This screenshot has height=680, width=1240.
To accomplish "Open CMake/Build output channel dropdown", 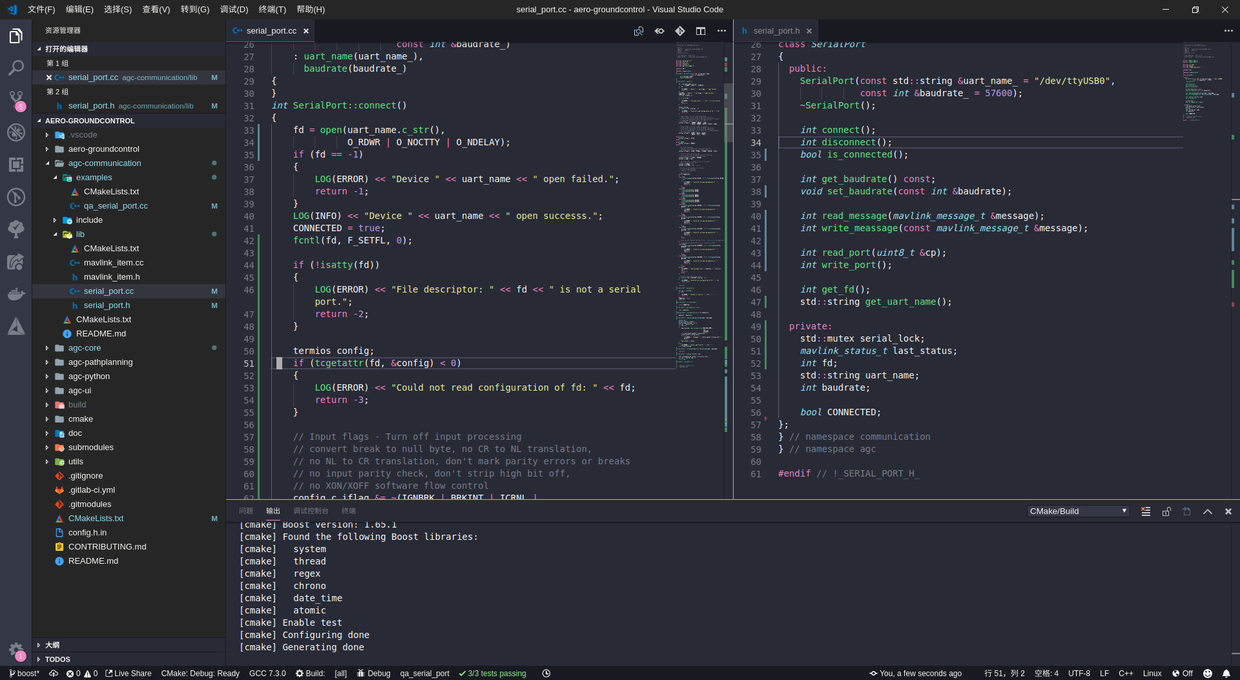I will point(1078,511).
